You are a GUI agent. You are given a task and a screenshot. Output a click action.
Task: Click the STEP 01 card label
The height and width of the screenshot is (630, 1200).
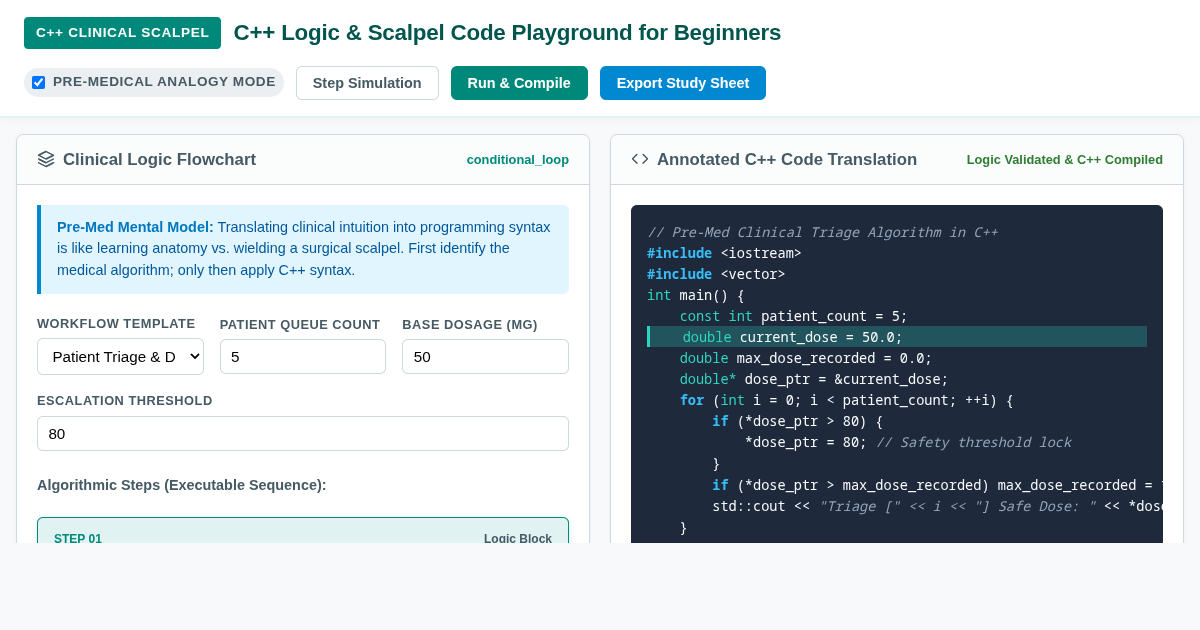[x=78, y=538]
